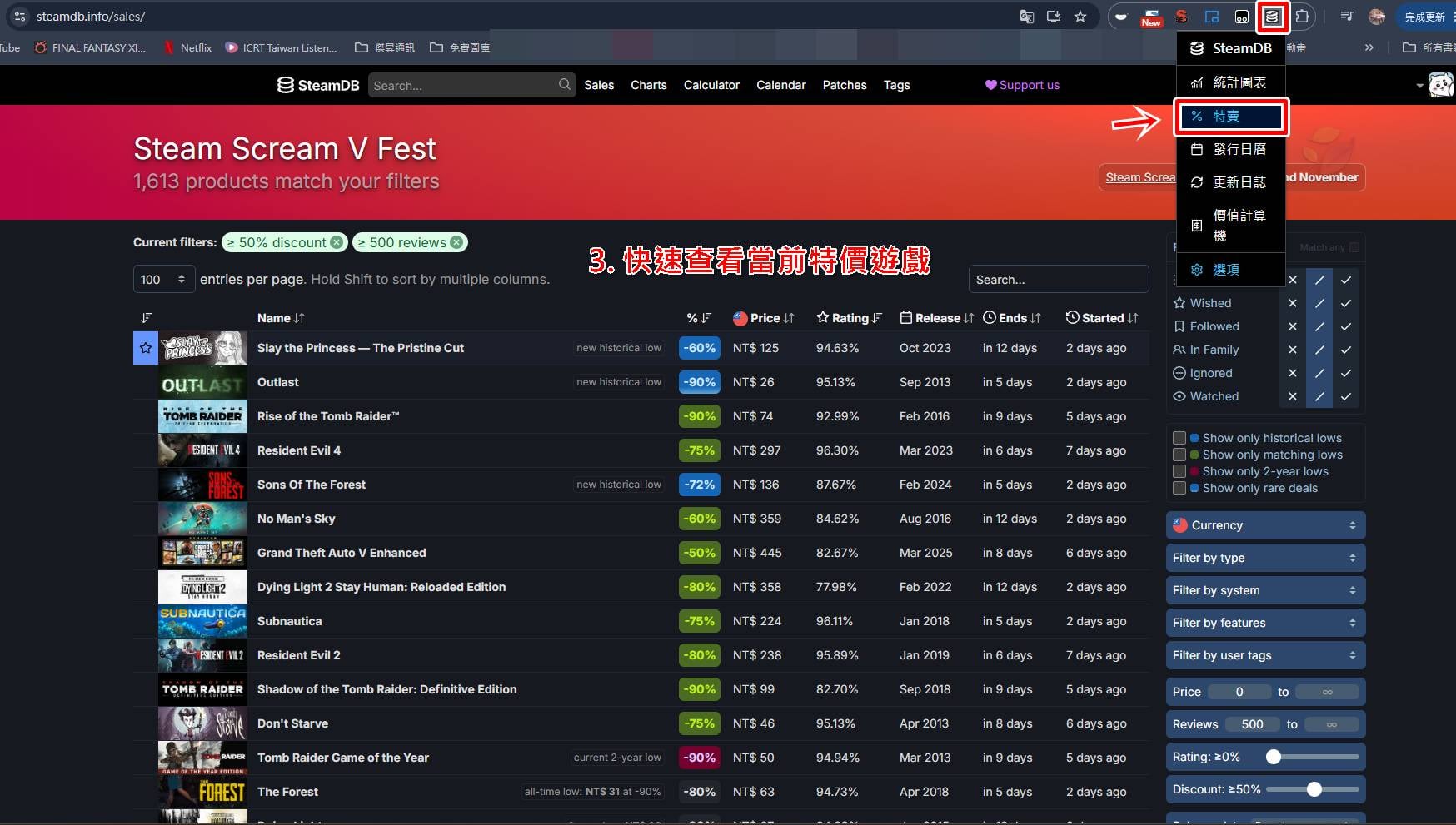Viewport: 1456px width, 825px height.
Task: Expand Filter by system dropdown
Action: (x=1265, y=590)
